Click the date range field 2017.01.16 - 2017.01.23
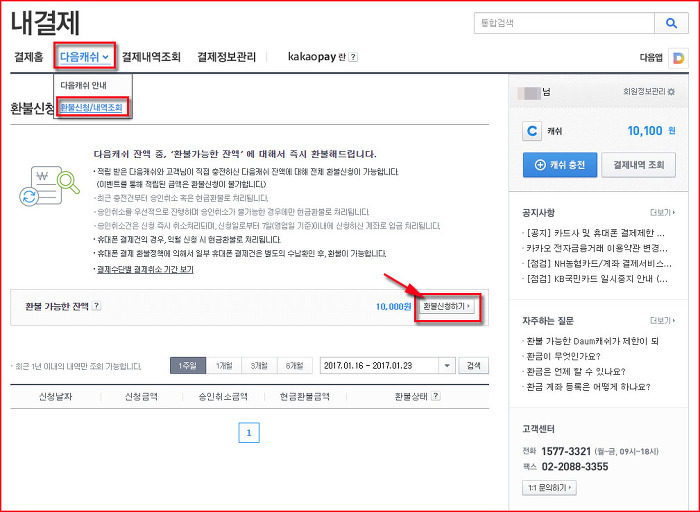Screen dimensions: 700x512 tap(379, 366)
